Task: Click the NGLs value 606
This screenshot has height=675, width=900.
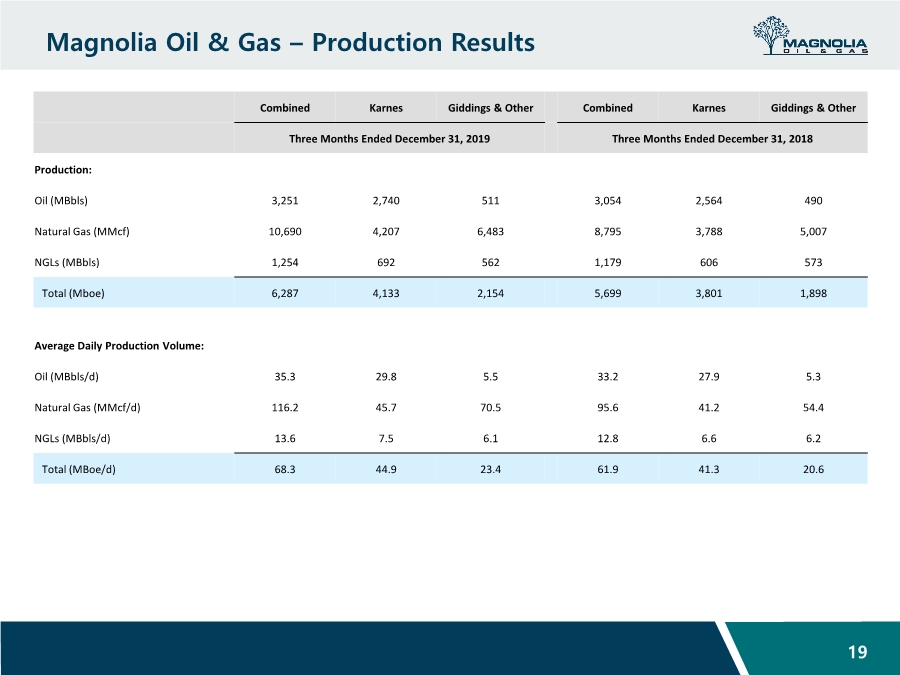Action: click(x=709, y=262)
